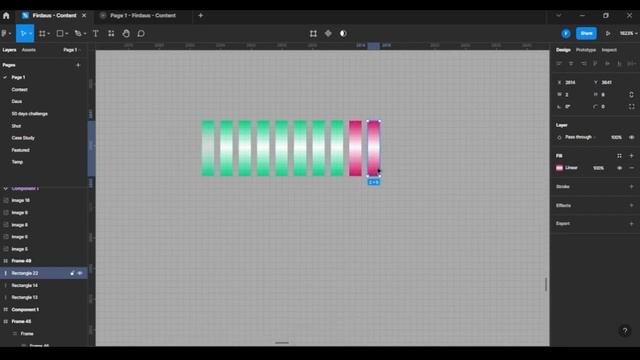
Task: Click the align vertical centers icon
Action: pos(607,64)
